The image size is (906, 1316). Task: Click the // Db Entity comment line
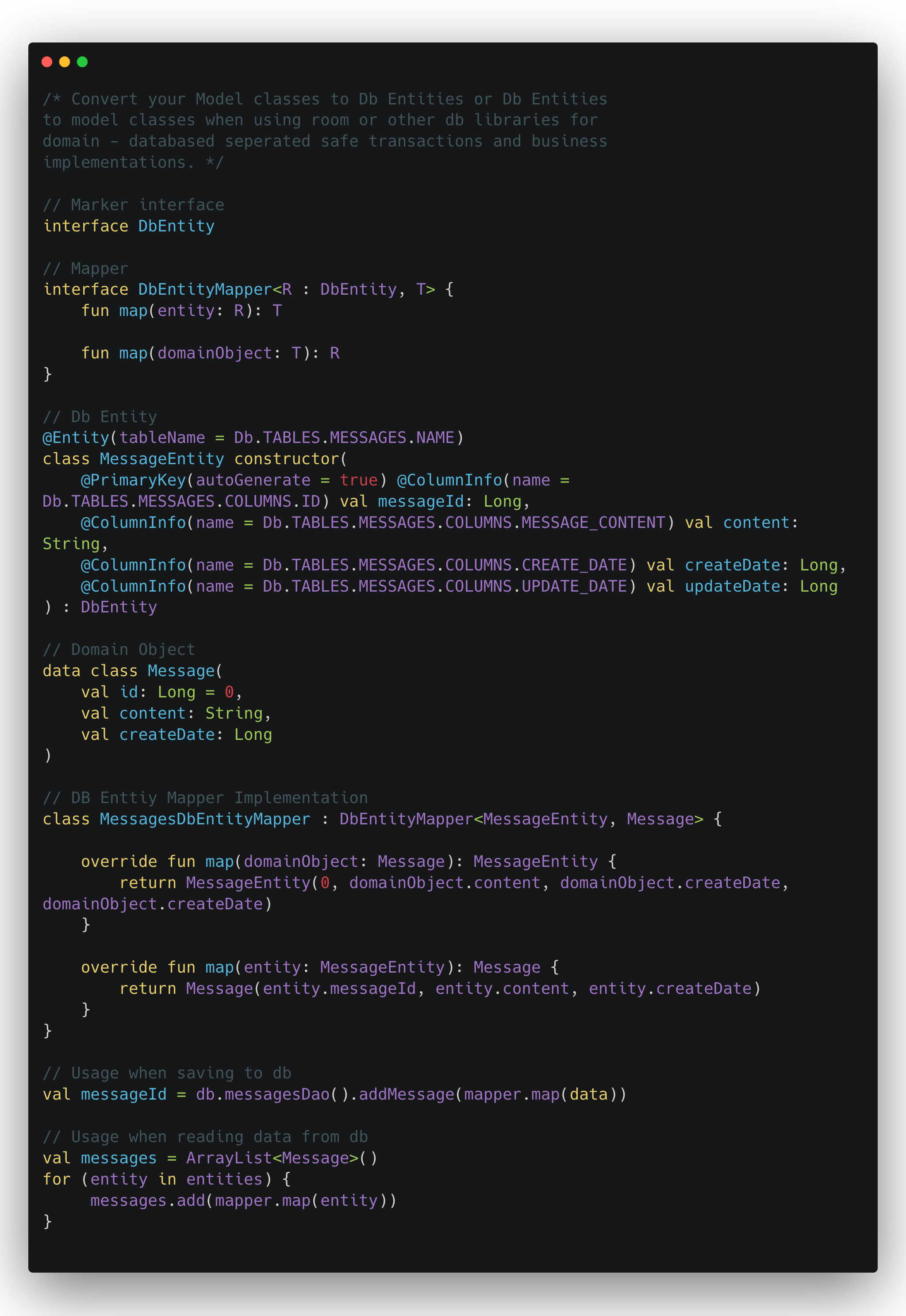[x=100, y=417]
